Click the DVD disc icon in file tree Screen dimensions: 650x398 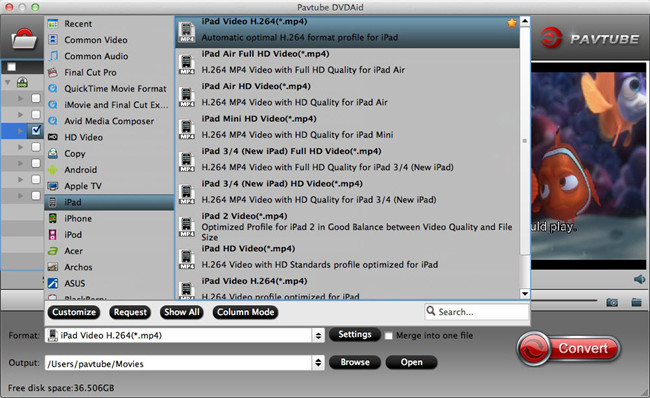22,83
